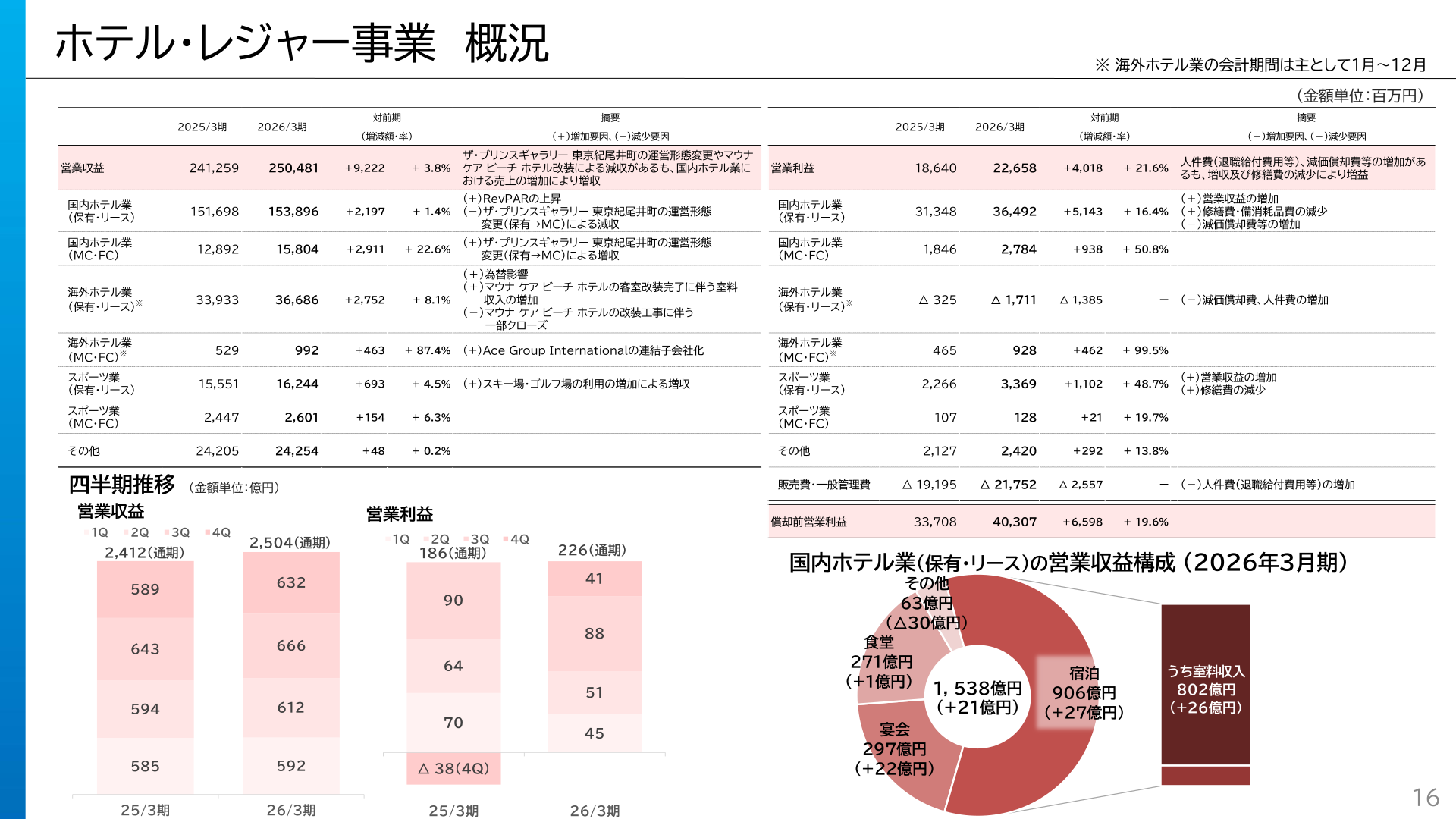Screen dimensions: 1456x819
Task: Click the 四半期推移 section heading
Action: click(x=121, y=484)
